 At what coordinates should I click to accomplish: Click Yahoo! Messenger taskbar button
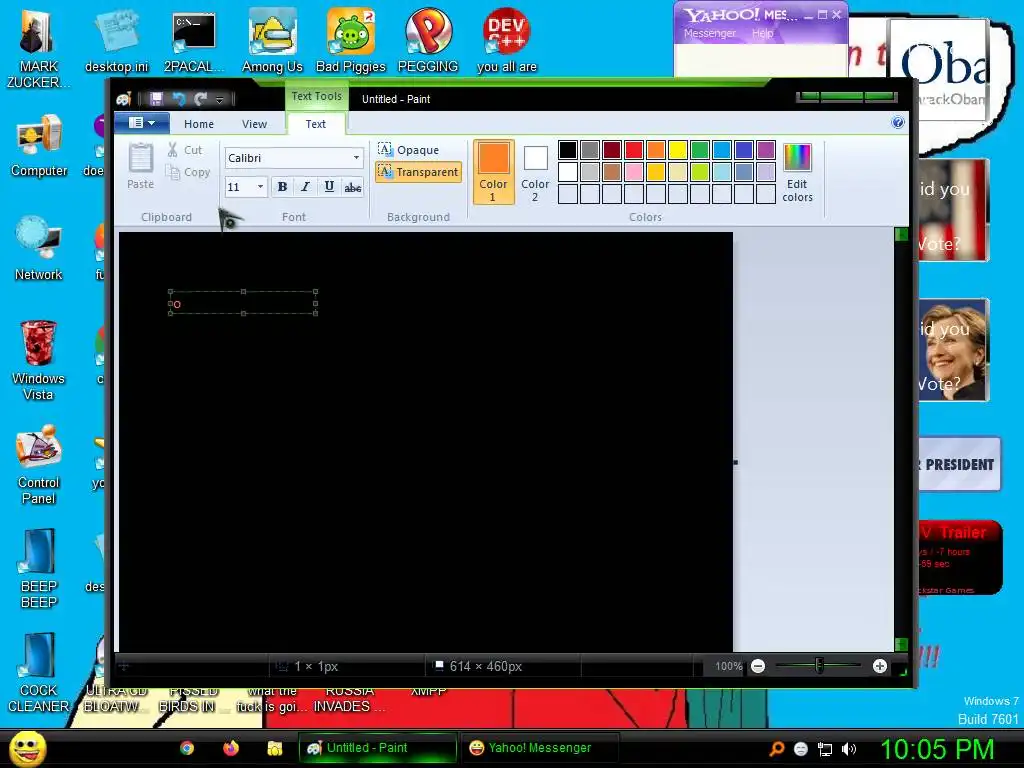pos(539,748)
